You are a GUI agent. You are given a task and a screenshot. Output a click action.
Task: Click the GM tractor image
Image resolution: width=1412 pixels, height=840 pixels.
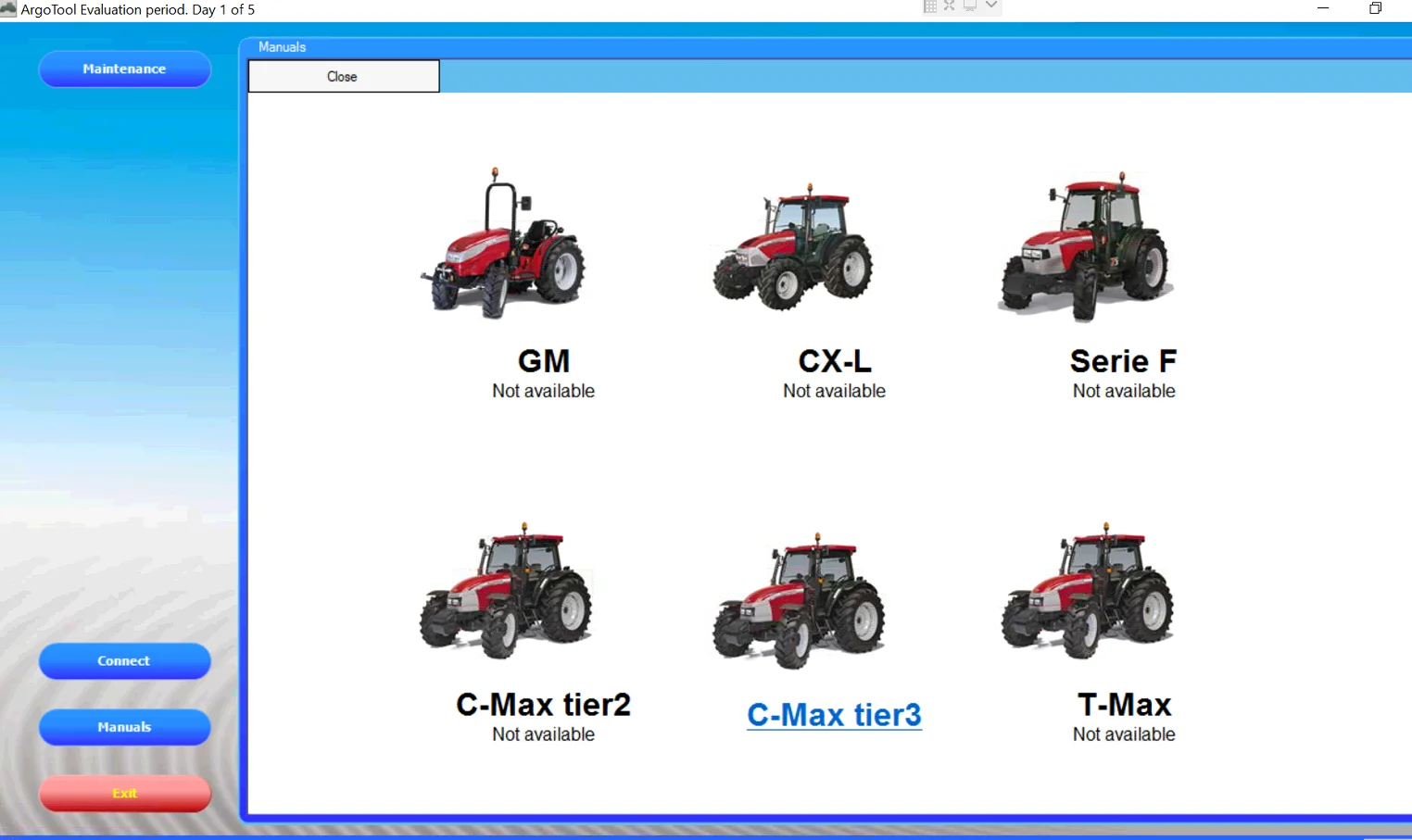[505, 244]
